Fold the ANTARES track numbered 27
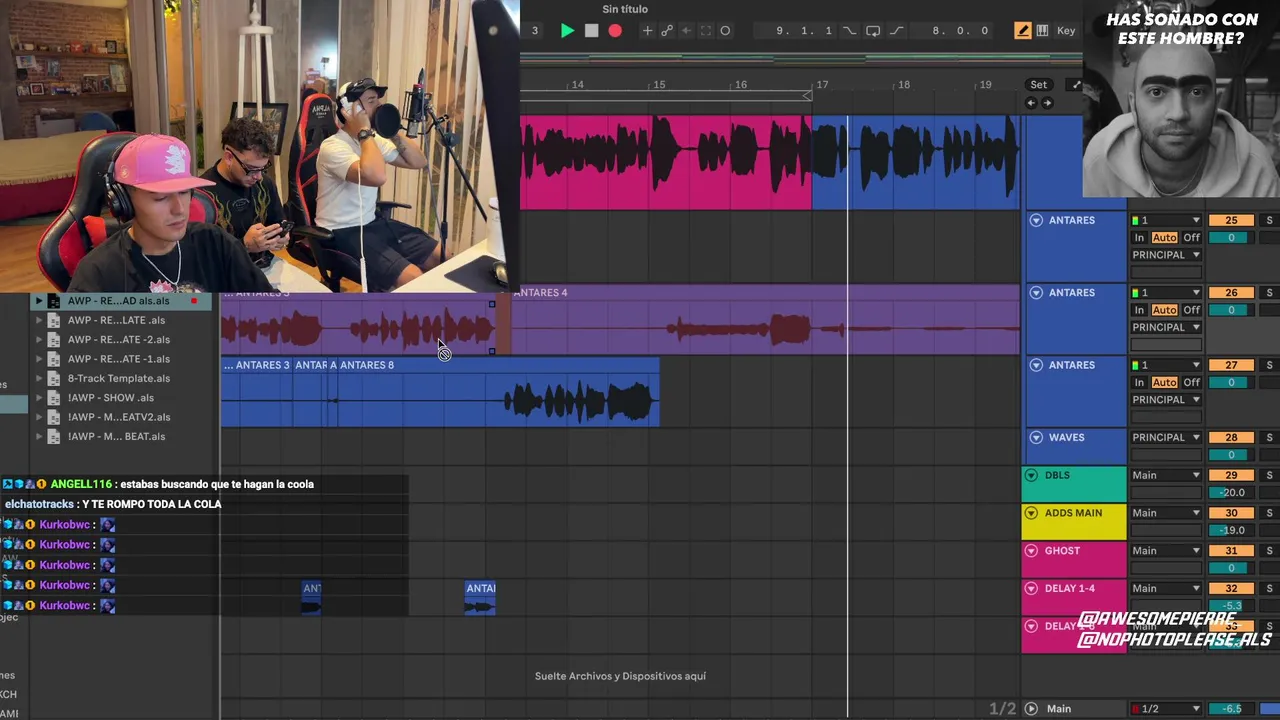The height and width of the screenshot is (720, 1280). coord(1036,365)
